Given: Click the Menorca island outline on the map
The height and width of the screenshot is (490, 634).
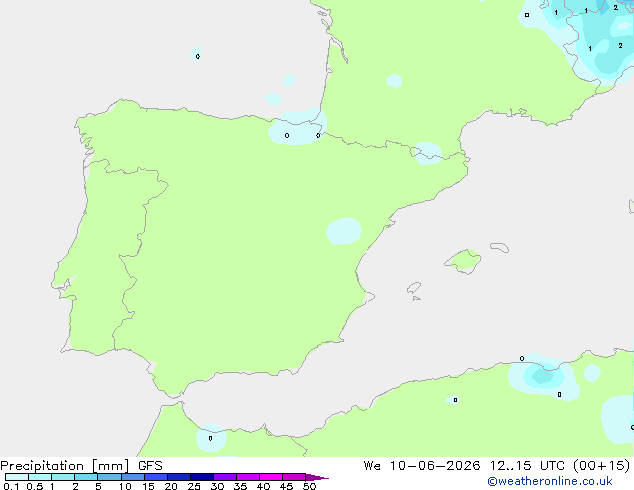Looking at the screenshot, I should [500, 247].
